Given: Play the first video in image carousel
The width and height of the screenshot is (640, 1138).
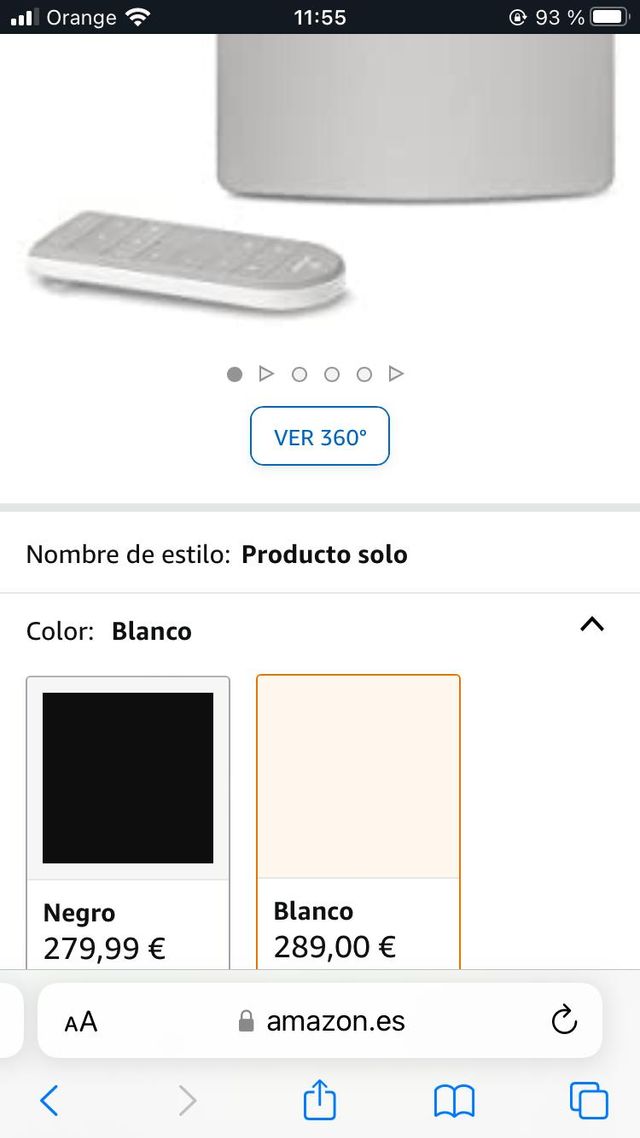Looking at the screenshot, I should (x=266, y=373).
